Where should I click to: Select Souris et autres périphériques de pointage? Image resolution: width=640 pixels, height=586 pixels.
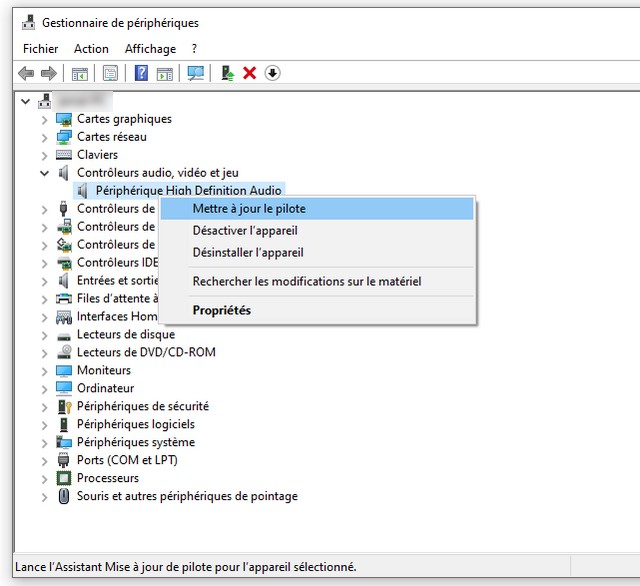[187, 496]
